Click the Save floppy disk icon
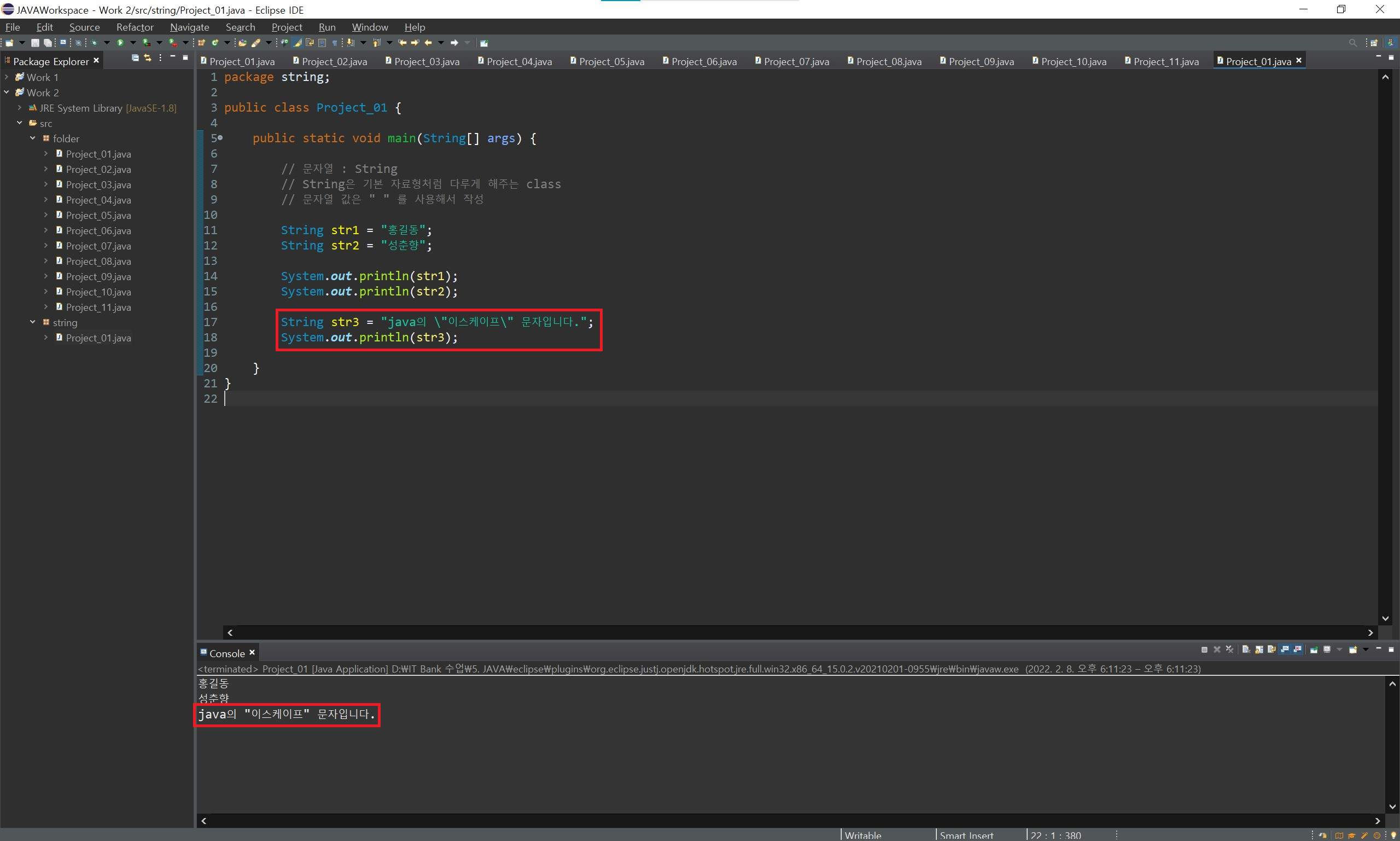The image size is (1400, 841). tap(35, 43)
